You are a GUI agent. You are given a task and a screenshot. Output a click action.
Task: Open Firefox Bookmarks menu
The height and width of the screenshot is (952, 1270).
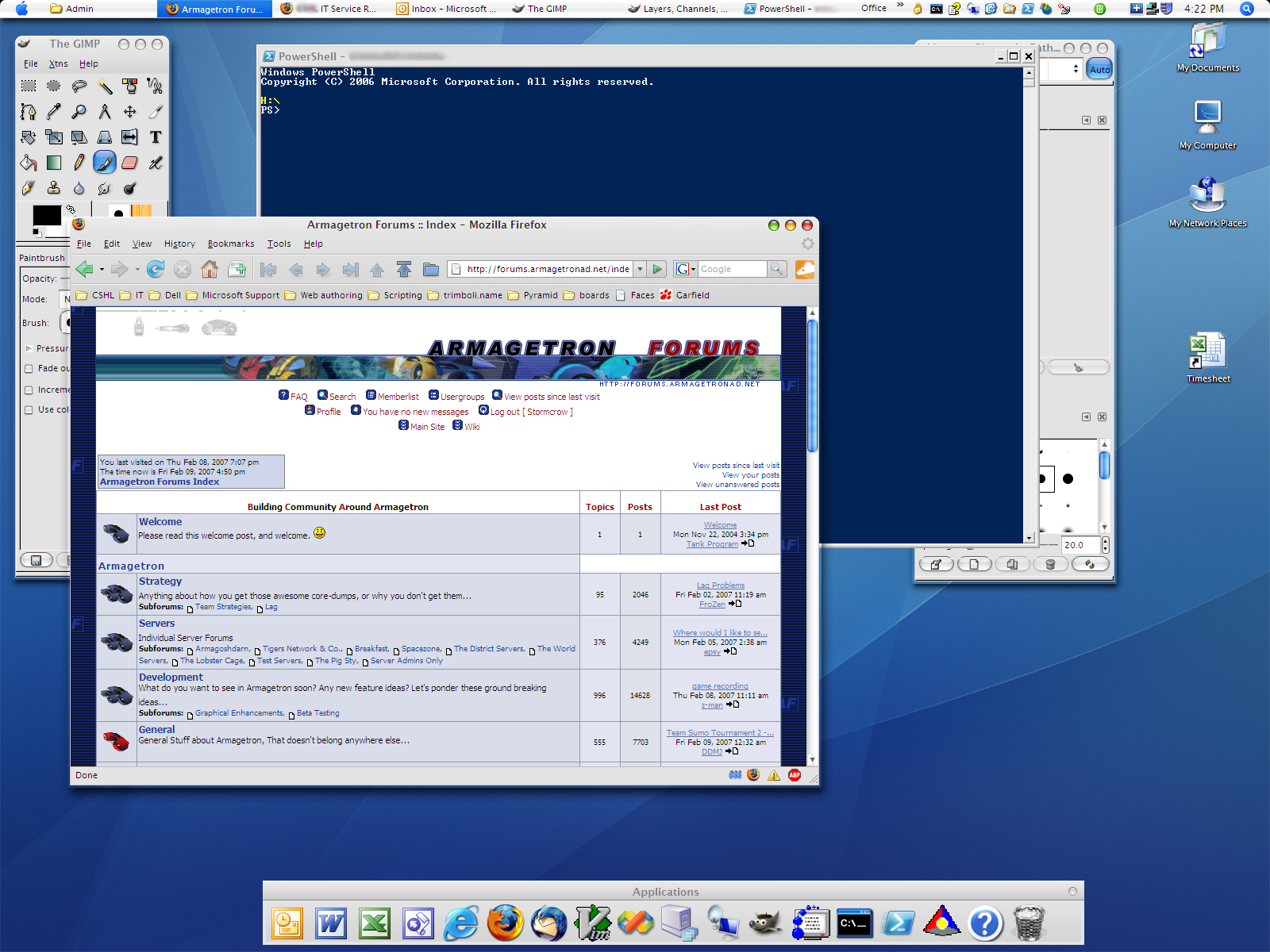231,244
